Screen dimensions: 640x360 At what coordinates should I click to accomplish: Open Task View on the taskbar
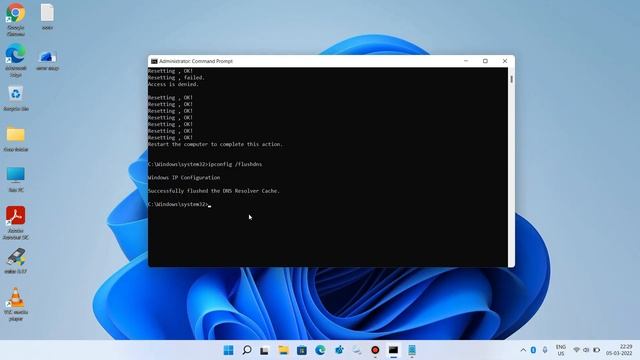pyautogui.click(x=264, y=350)
